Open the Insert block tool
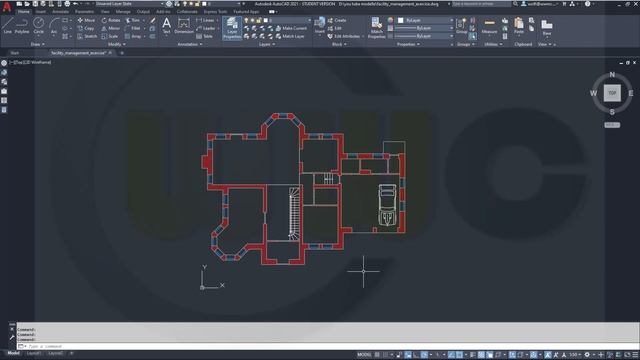 coord(320,26)
